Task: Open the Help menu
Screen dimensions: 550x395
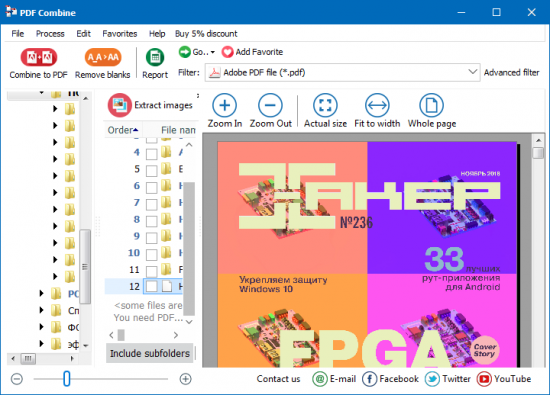Action: pyautogui.click(x=157, y=34)
